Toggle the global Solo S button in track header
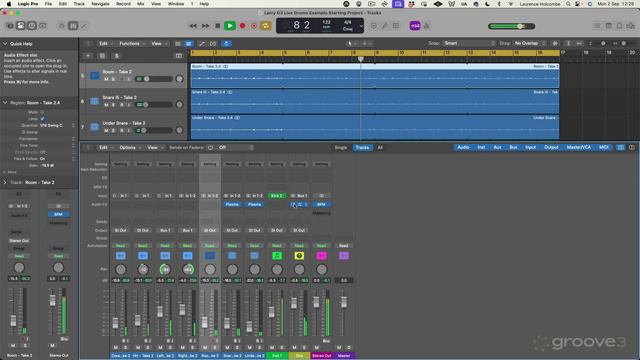 click(x=116, y=56)
